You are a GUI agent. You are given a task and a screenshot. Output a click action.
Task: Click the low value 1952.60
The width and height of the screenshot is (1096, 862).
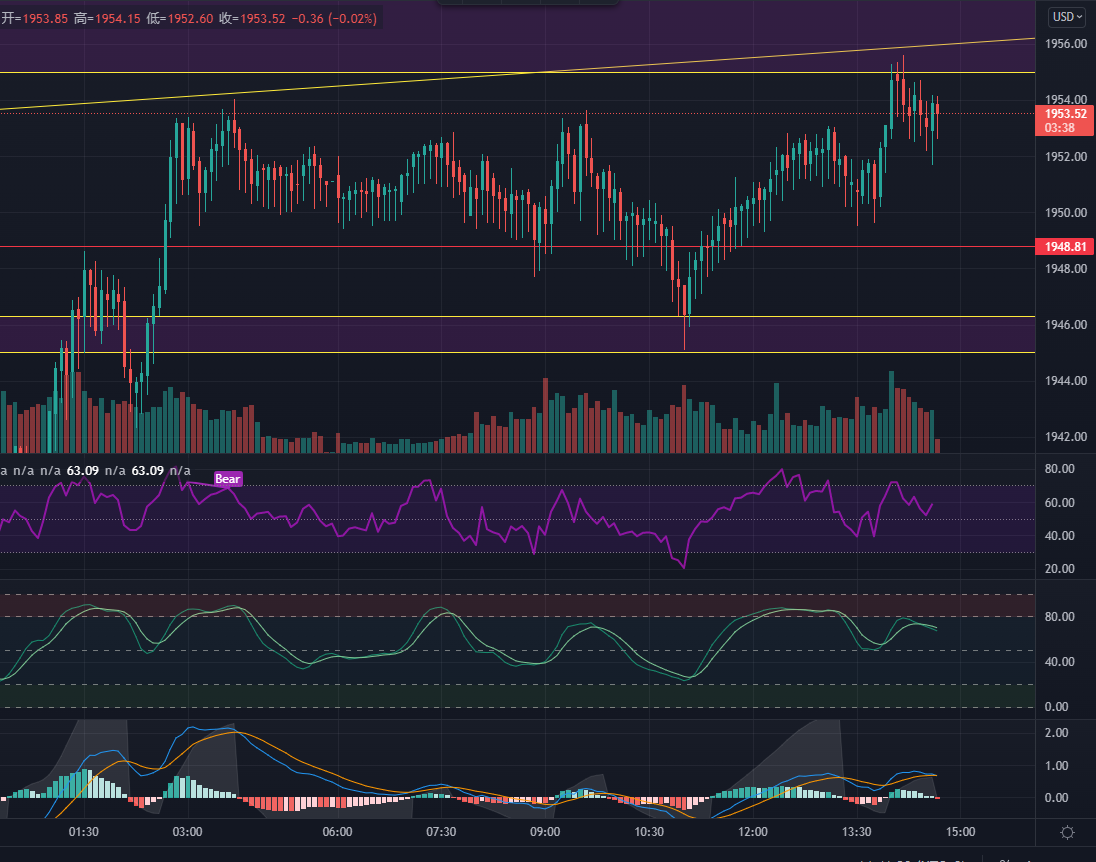tap(190, 19)
